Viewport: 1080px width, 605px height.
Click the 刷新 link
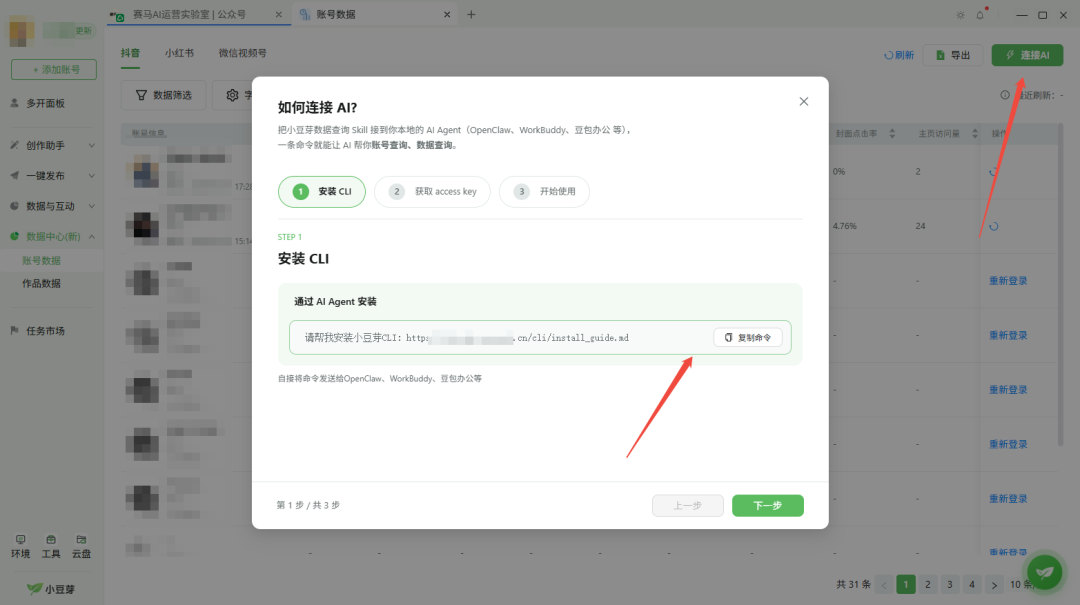[x=899, y=55]
